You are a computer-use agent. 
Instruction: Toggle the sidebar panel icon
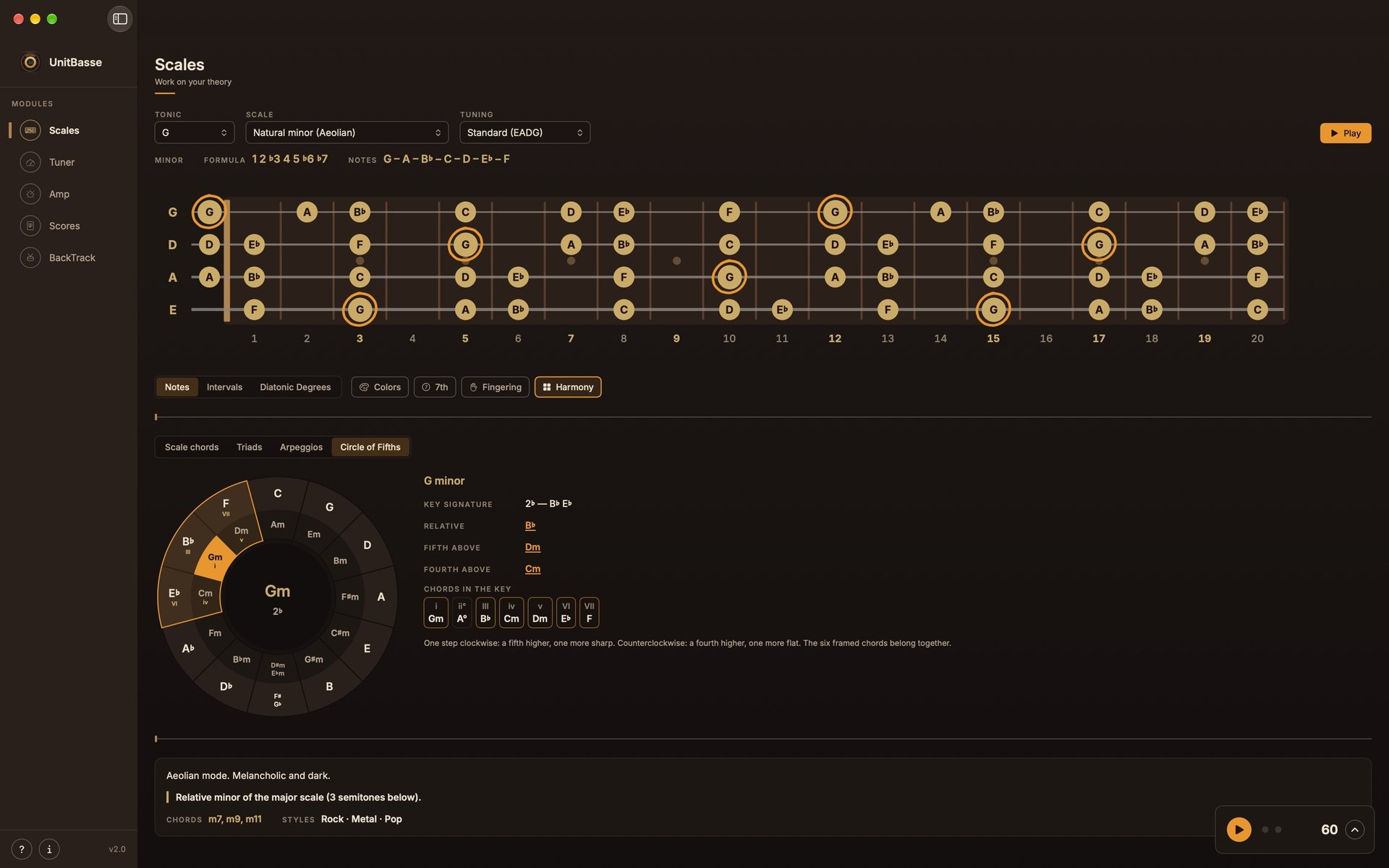pos(120,19)
